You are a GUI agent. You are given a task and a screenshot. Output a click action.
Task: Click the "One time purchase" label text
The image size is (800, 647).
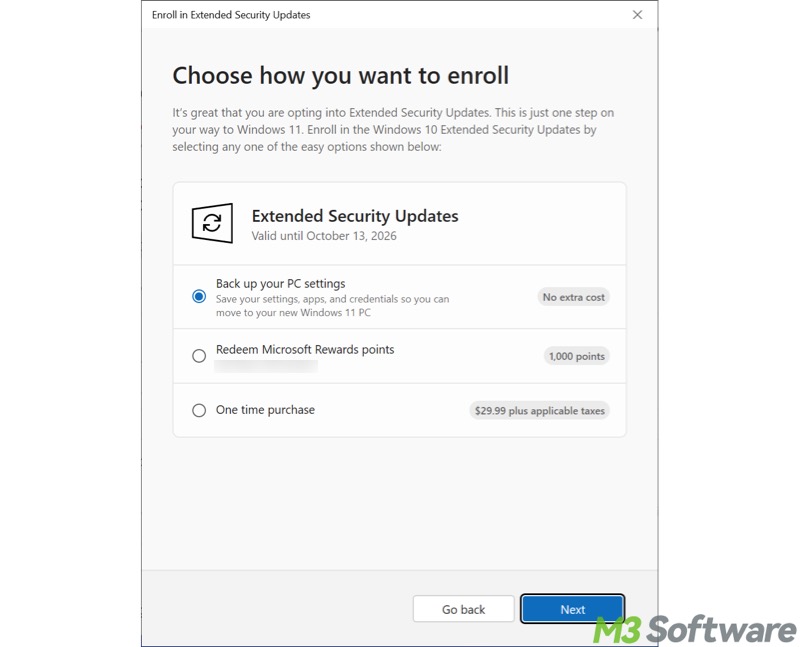click(265, 410)
